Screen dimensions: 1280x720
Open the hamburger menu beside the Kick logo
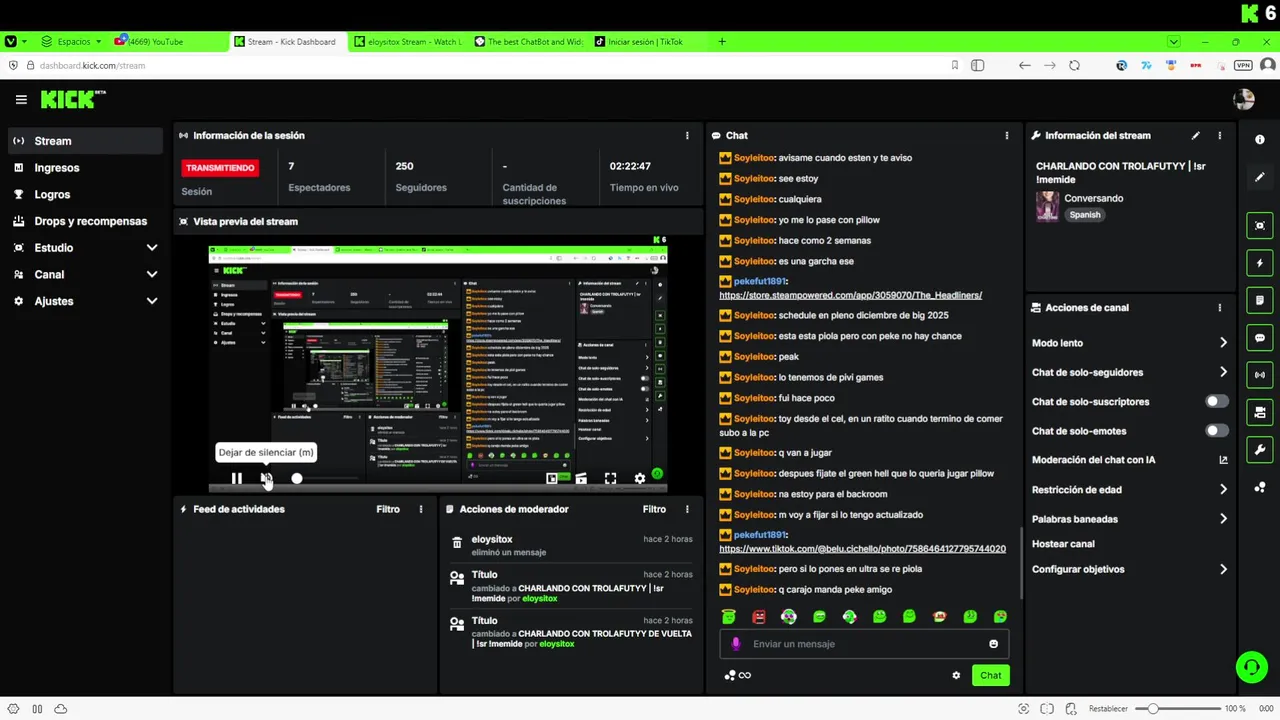coord(21,99)
